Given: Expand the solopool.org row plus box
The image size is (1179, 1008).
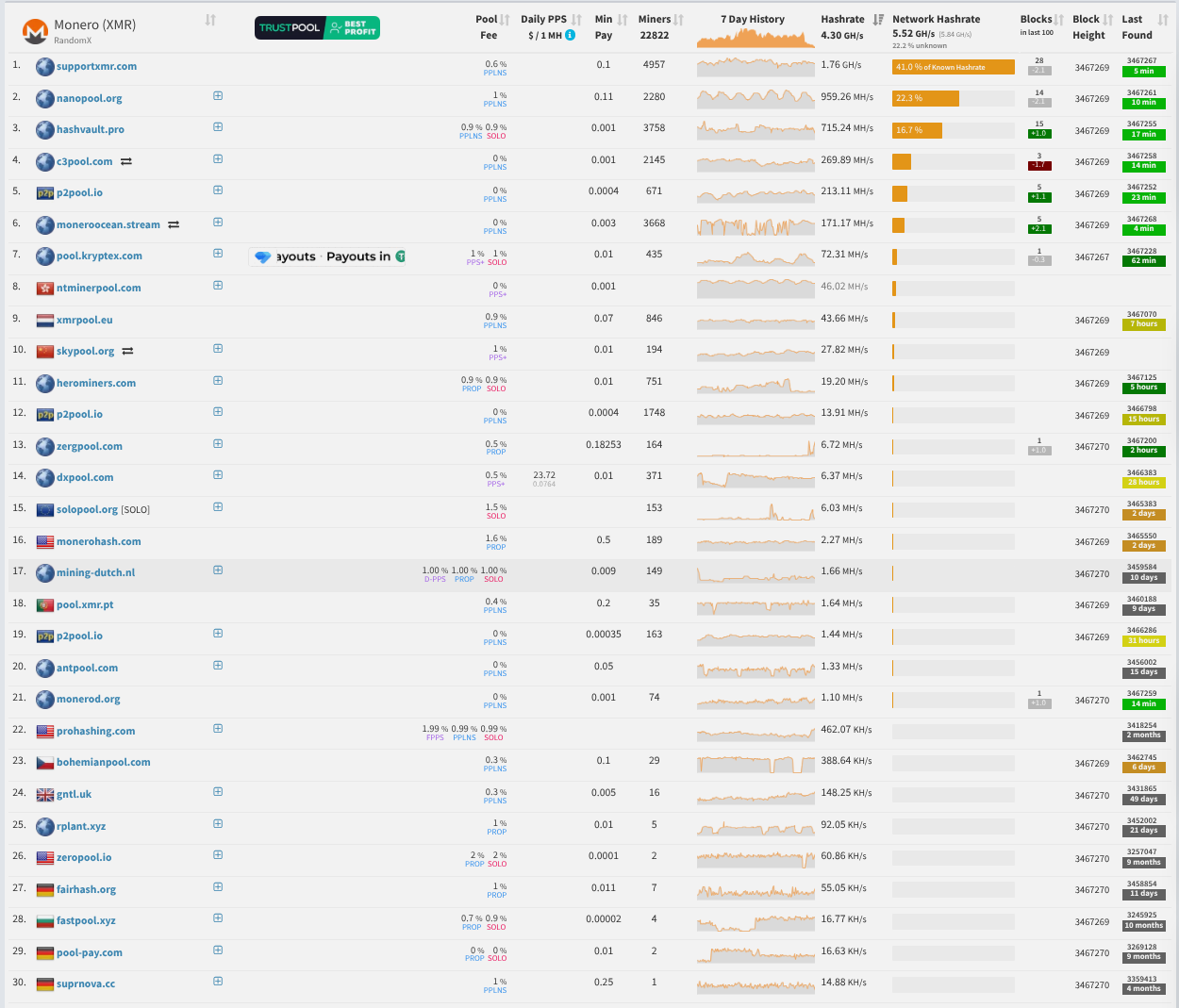Looking at the screenshot, I should pyautogui.click(x=218, y=506).
